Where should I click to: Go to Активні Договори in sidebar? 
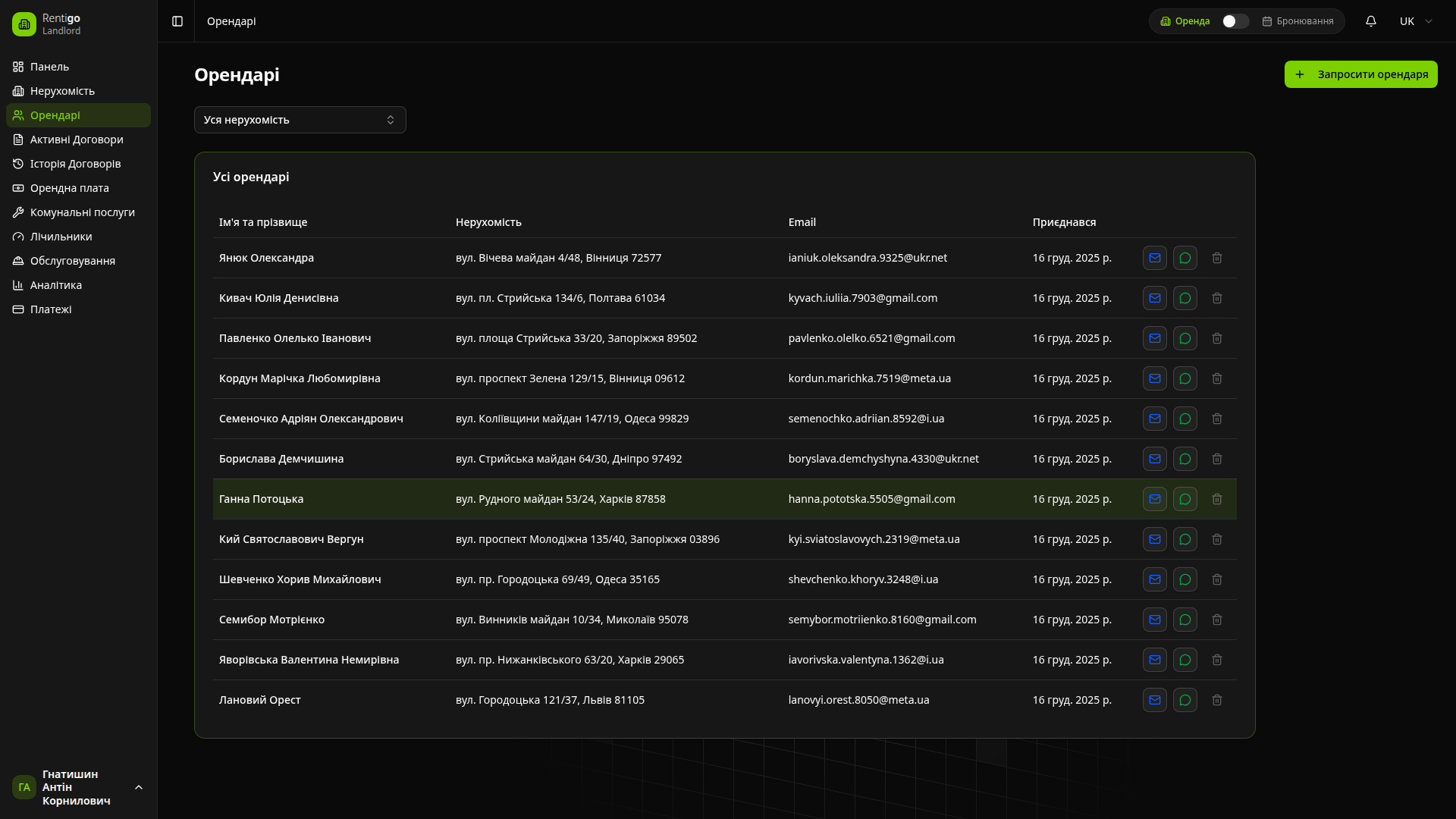click(77, 140)
